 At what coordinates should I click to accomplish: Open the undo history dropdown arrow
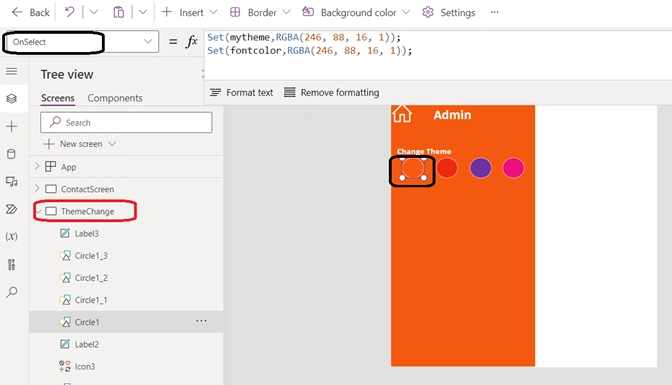93,12
